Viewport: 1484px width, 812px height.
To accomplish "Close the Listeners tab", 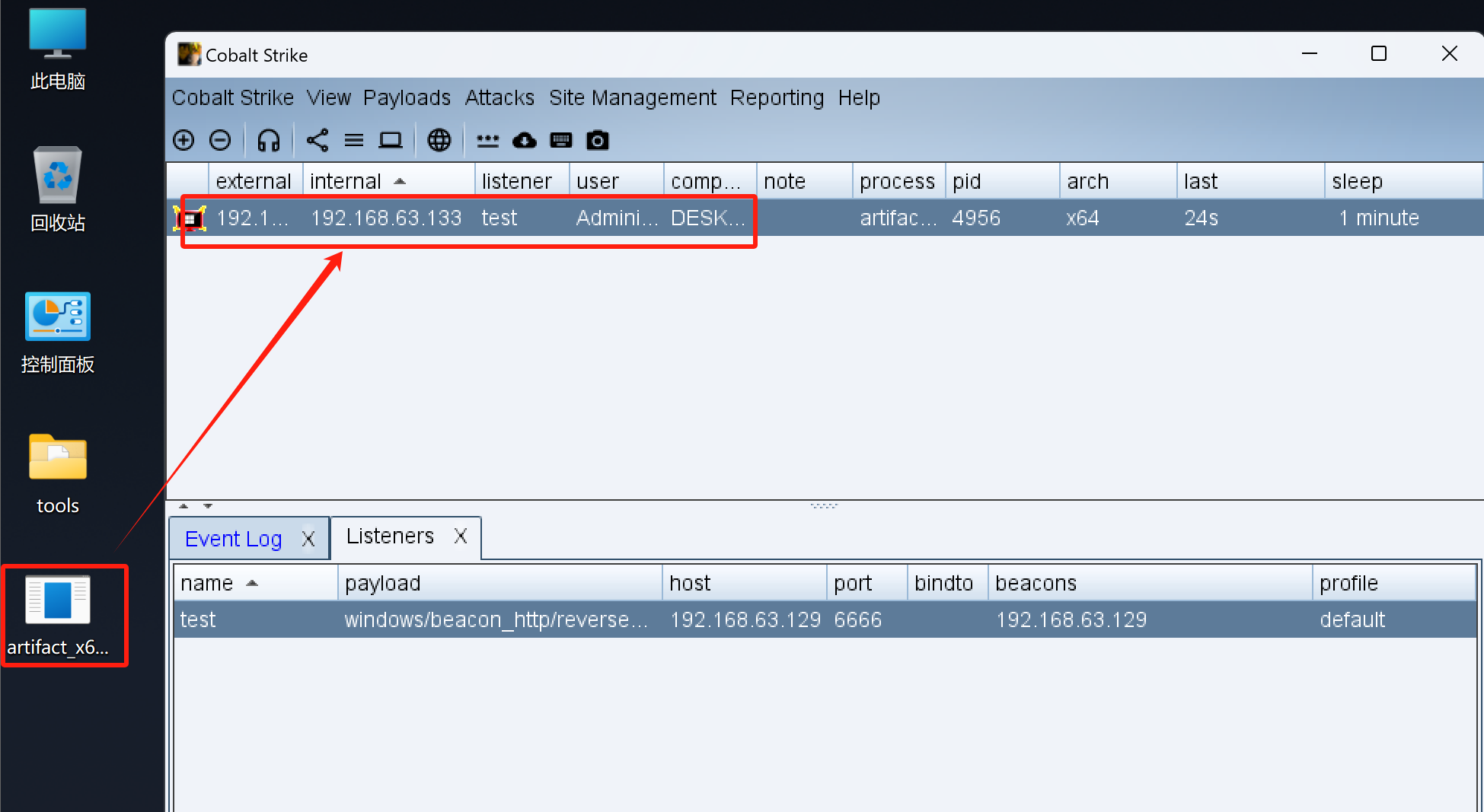I will click(x=461, y=536).
